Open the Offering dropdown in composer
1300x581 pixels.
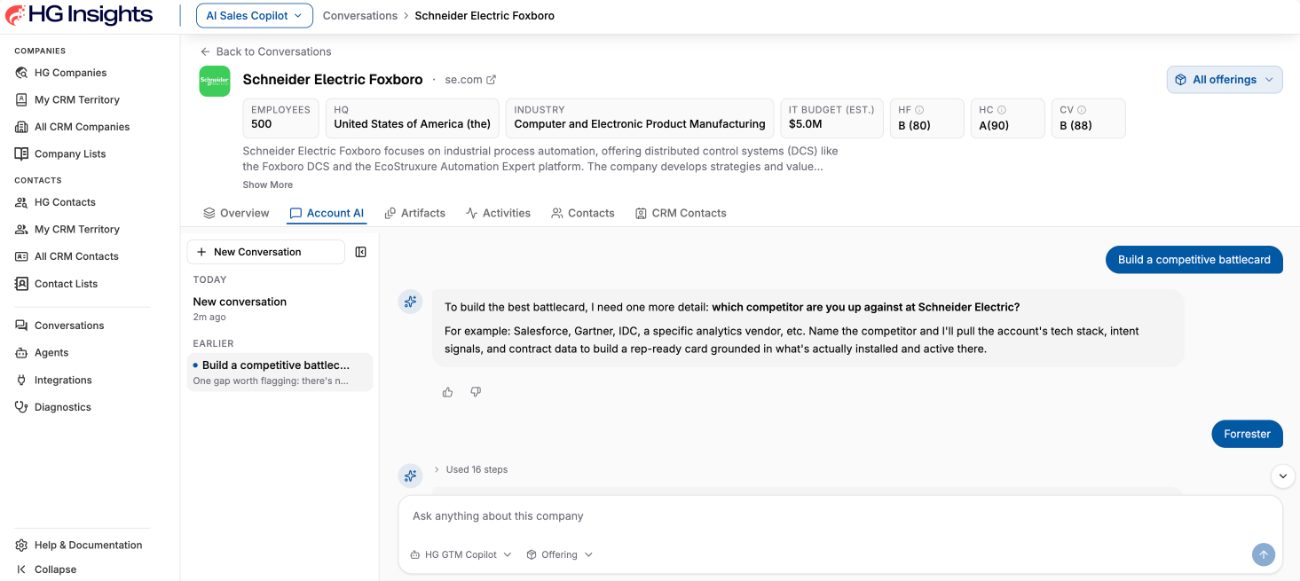click(560, 555)
